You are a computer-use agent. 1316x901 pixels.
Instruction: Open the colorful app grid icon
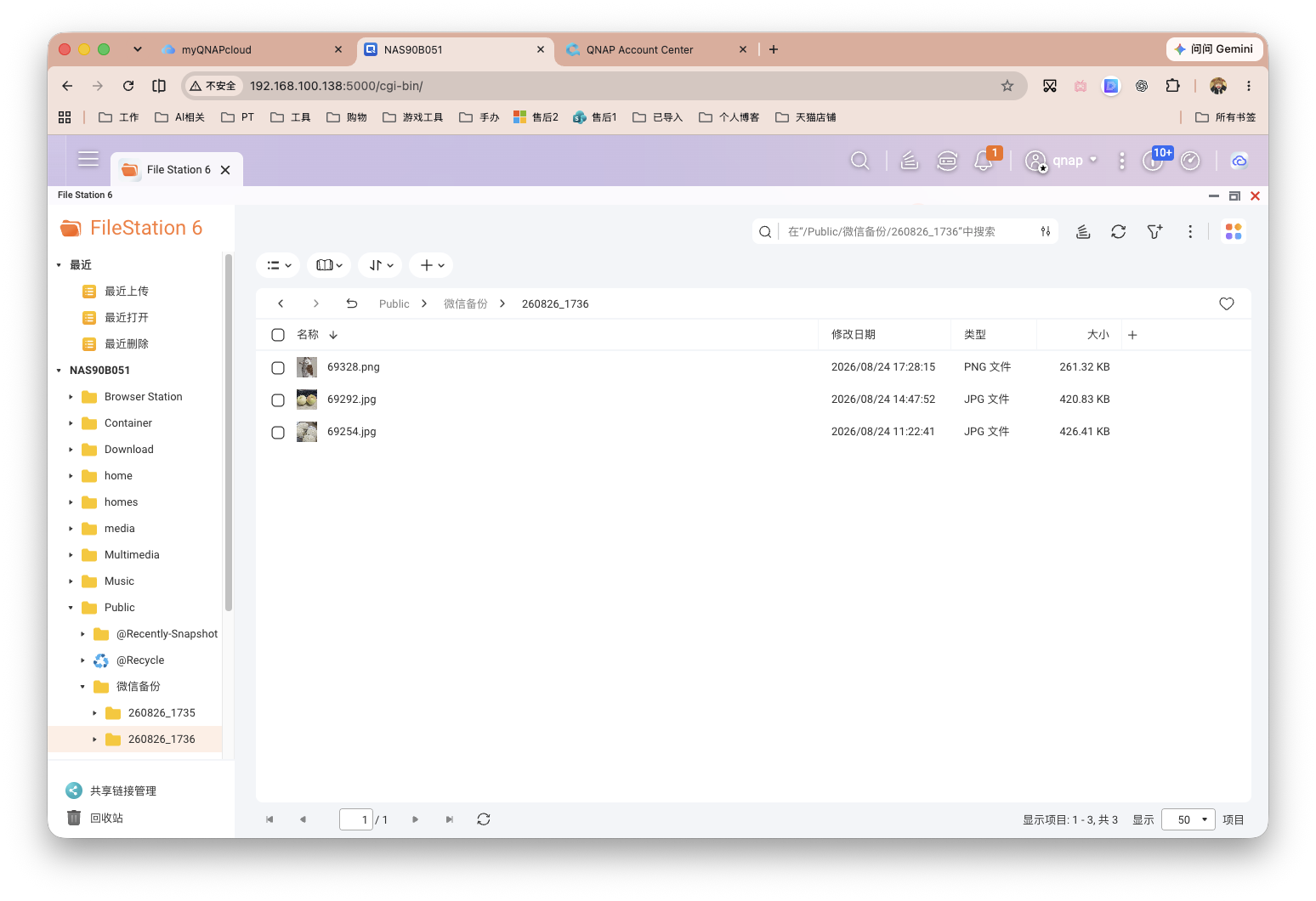point(1234,231)
